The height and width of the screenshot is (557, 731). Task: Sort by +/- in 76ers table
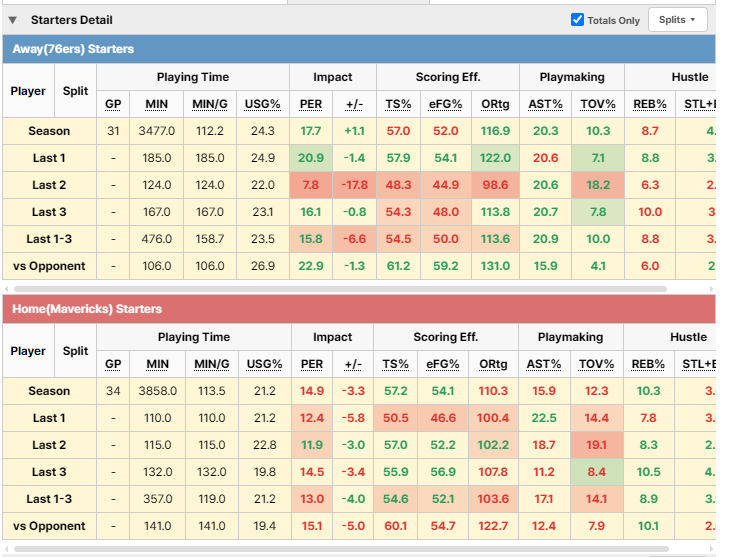tap(354, 104)
